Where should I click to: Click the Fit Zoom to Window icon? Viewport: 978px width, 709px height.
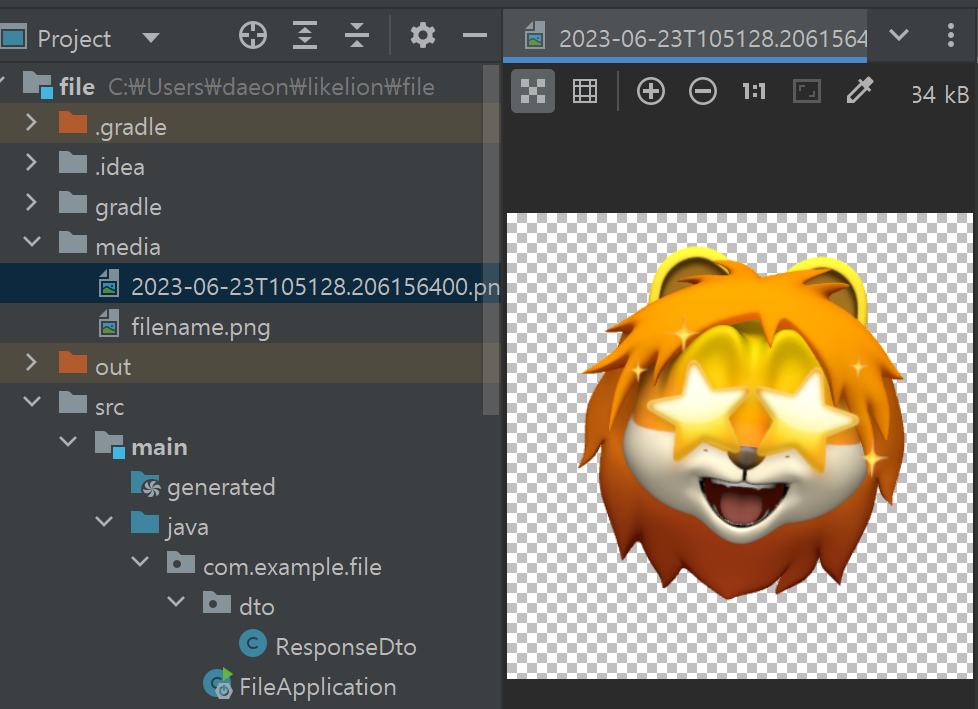coord(806,92)
